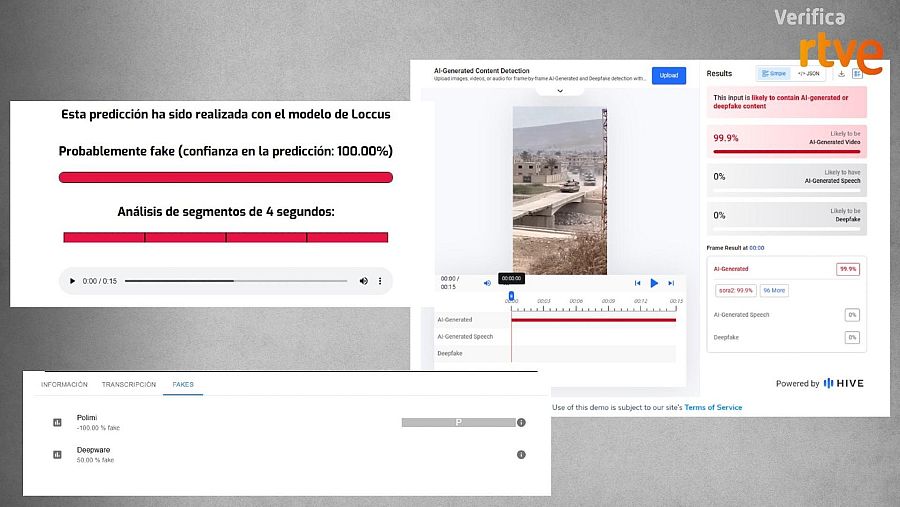Click the sora2: 99.9% tag

(x=735, y=291)
